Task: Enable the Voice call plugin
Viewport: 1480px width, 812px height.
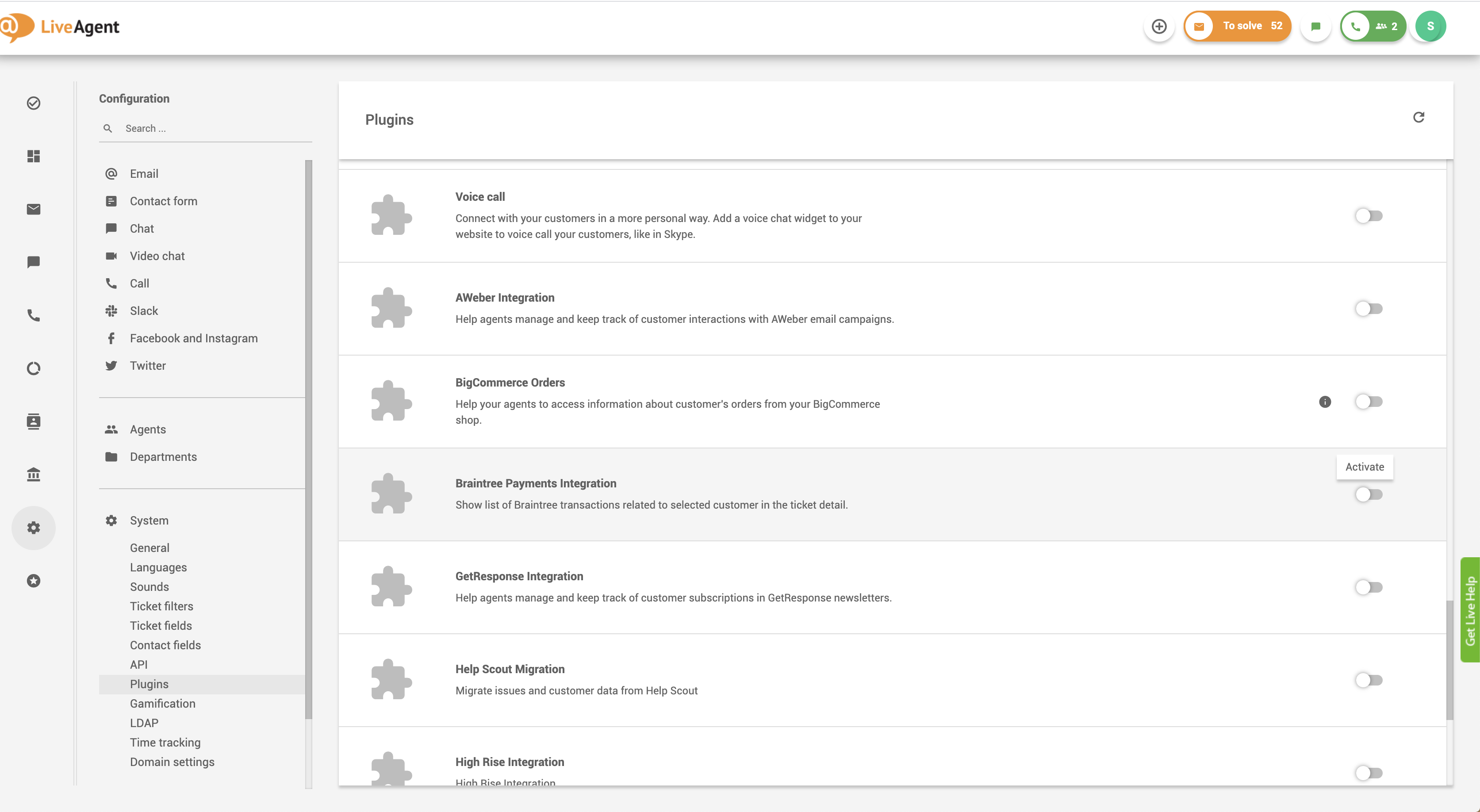Action: point(1369,215)
